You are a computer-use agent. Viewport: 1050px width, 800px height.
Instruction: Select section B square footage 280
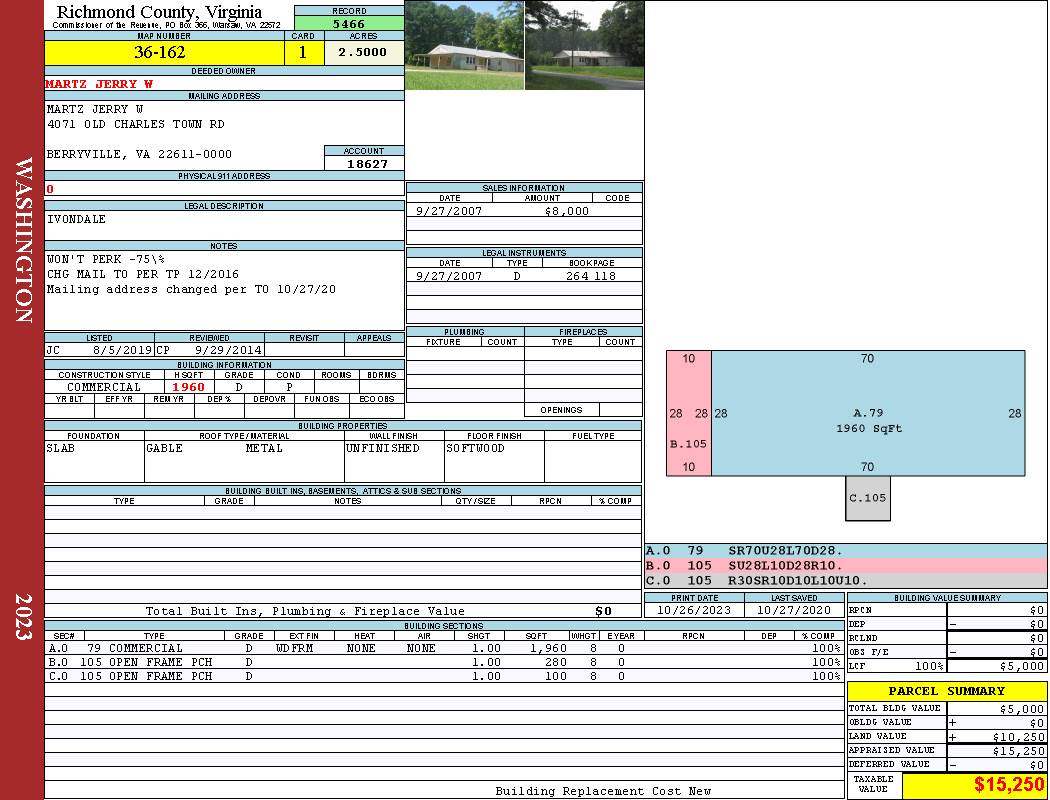[556, 662]
